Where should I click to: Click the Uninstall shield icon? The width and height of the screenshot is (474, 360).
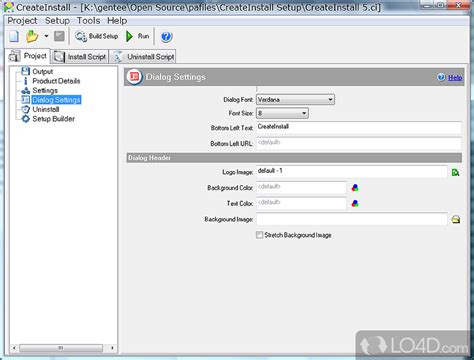point(25,109)
